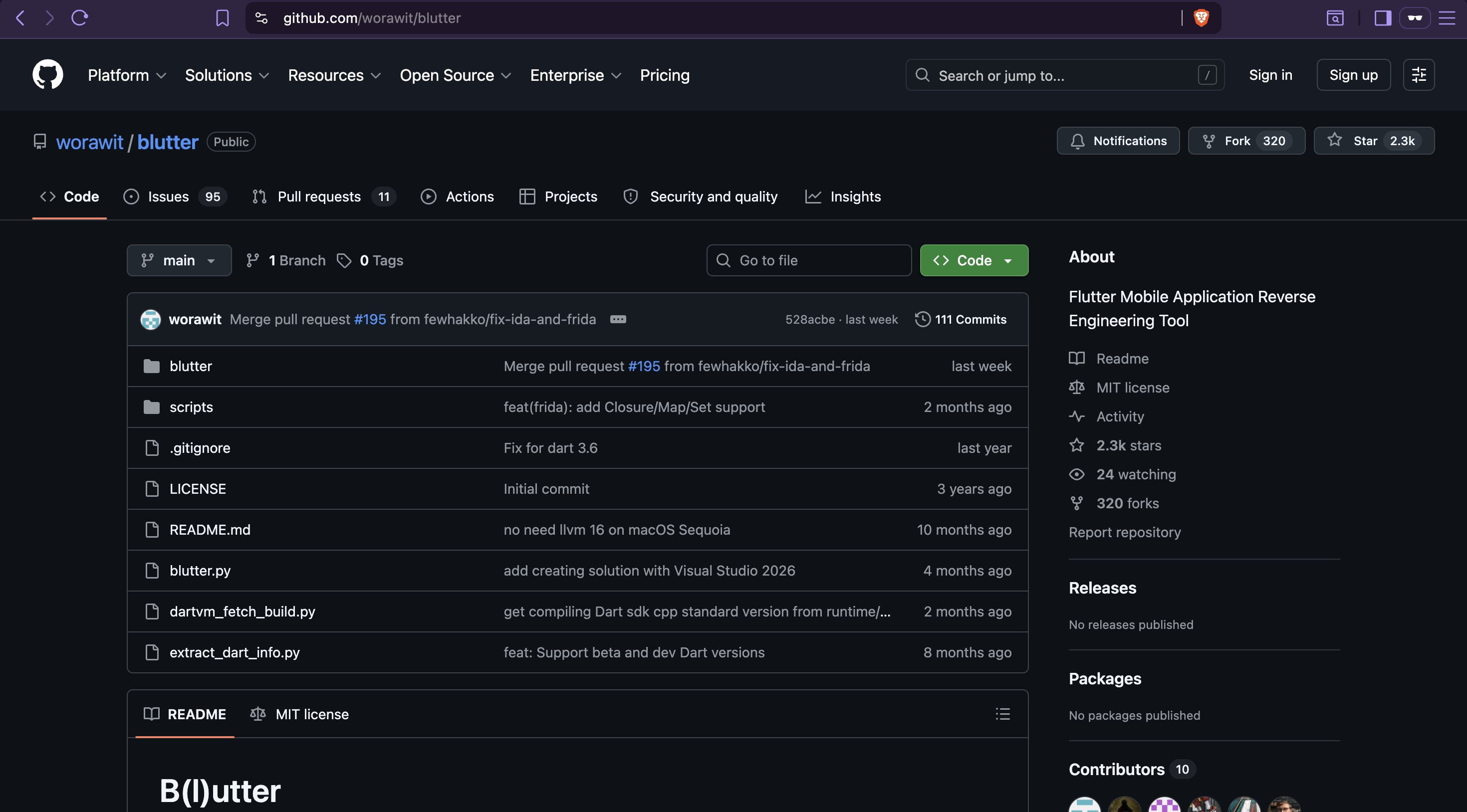Screen dimensions: 1467x812
Task: Open the README.md file
Action: 210,530
